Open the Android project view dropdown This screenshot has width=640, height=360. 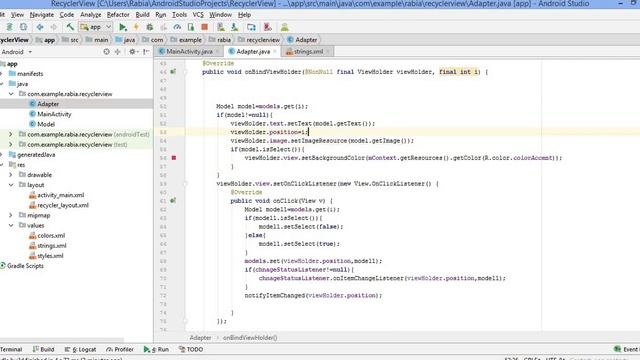(x=17, y=52)
